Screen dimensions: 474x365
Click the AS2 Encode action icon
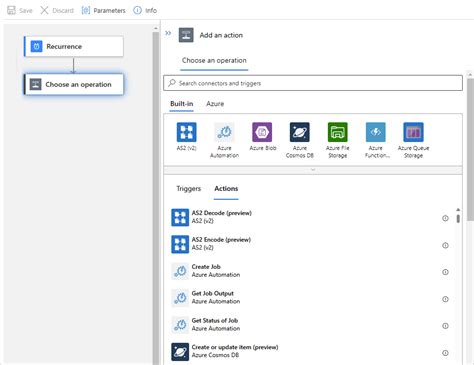[x=180, y=244]
